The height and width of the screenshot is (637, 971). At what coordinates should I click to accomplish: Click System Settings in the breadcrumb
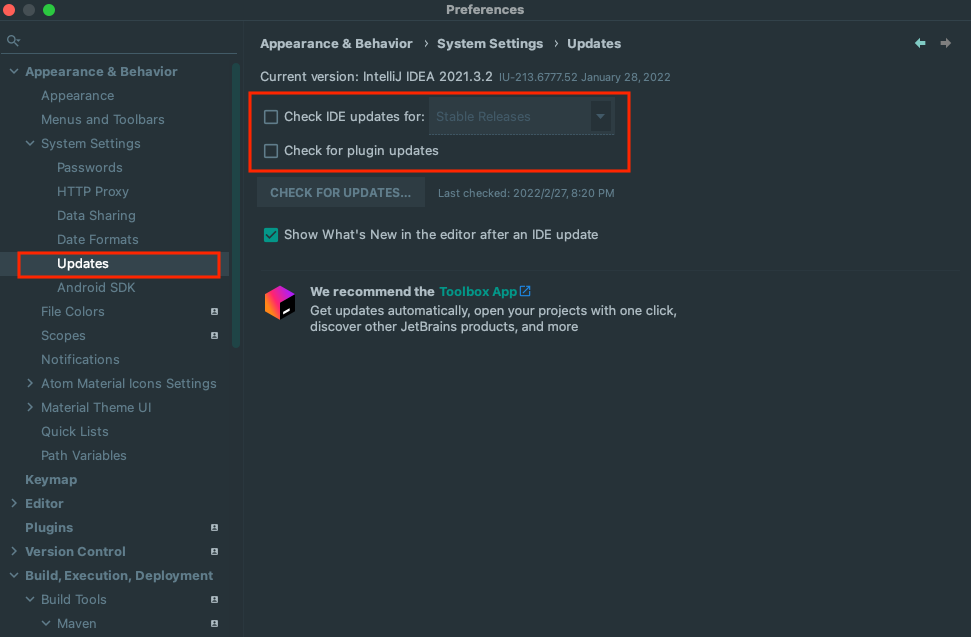490,43
